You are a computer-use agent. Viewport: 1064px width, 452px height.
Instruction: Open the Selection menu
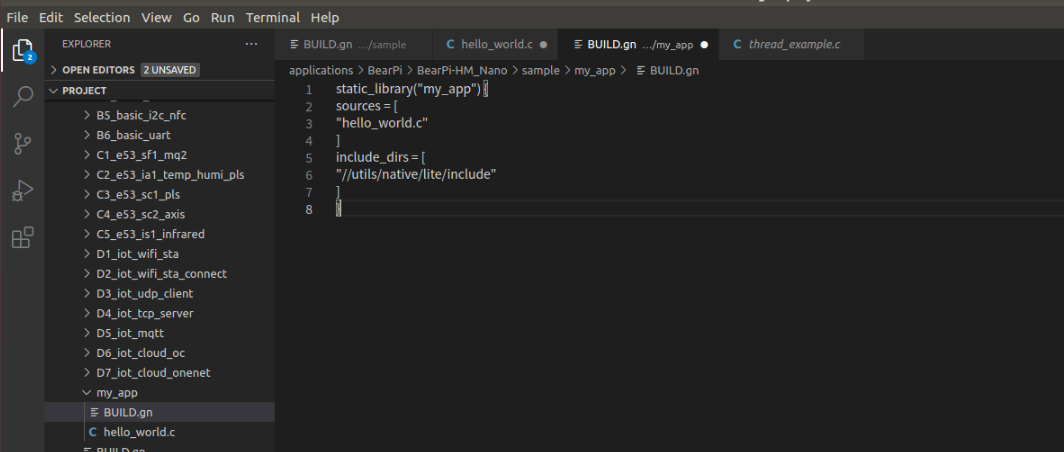pos(102,17)
